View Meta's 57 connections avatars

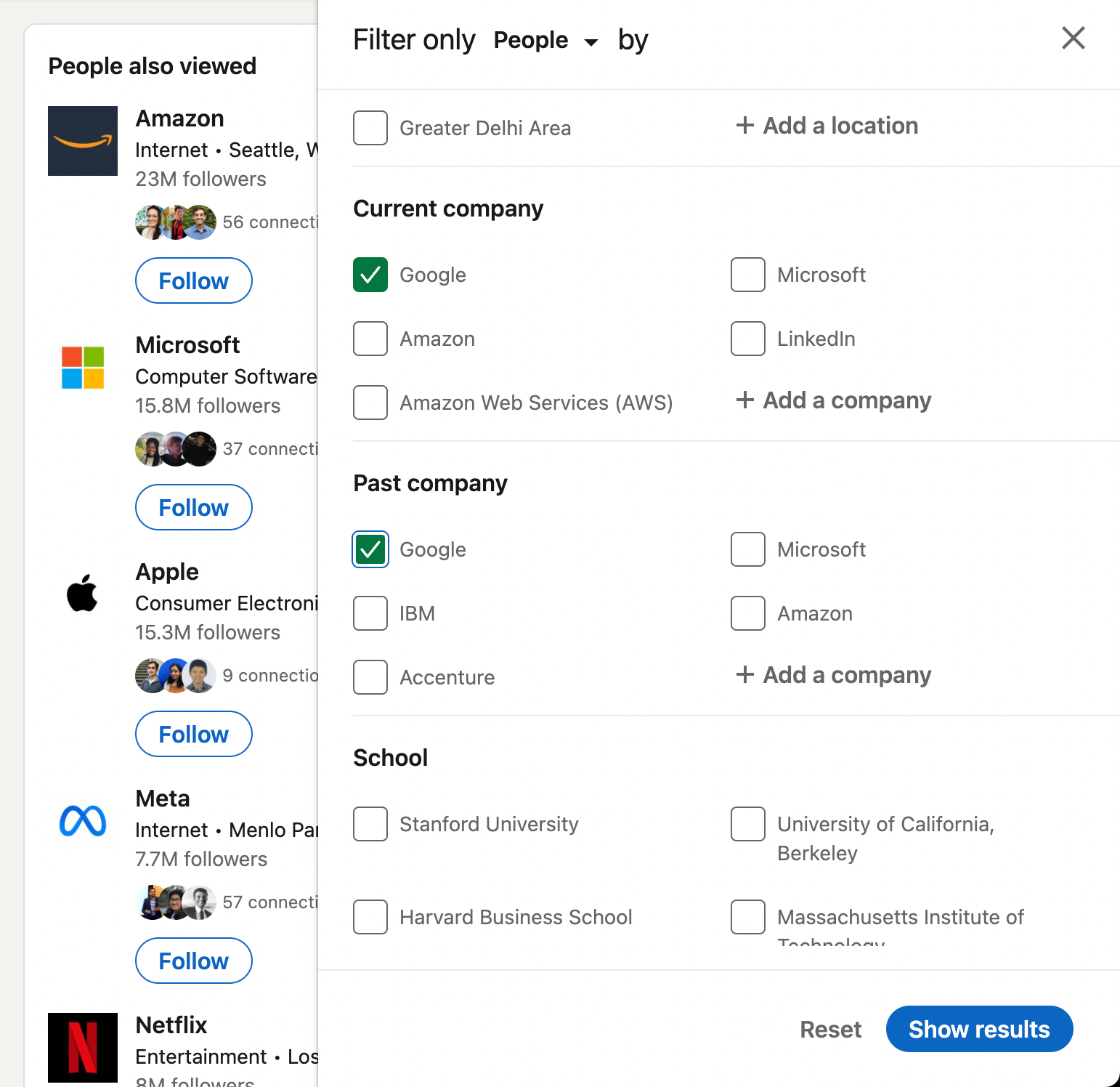point(176,902)
